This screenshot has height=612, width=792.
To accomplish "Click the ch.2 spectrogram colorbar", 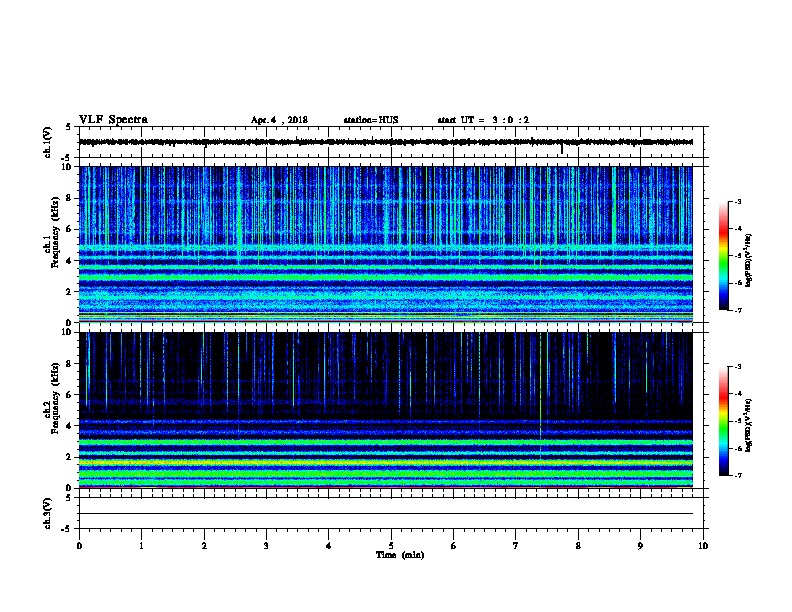I will 723,421.
